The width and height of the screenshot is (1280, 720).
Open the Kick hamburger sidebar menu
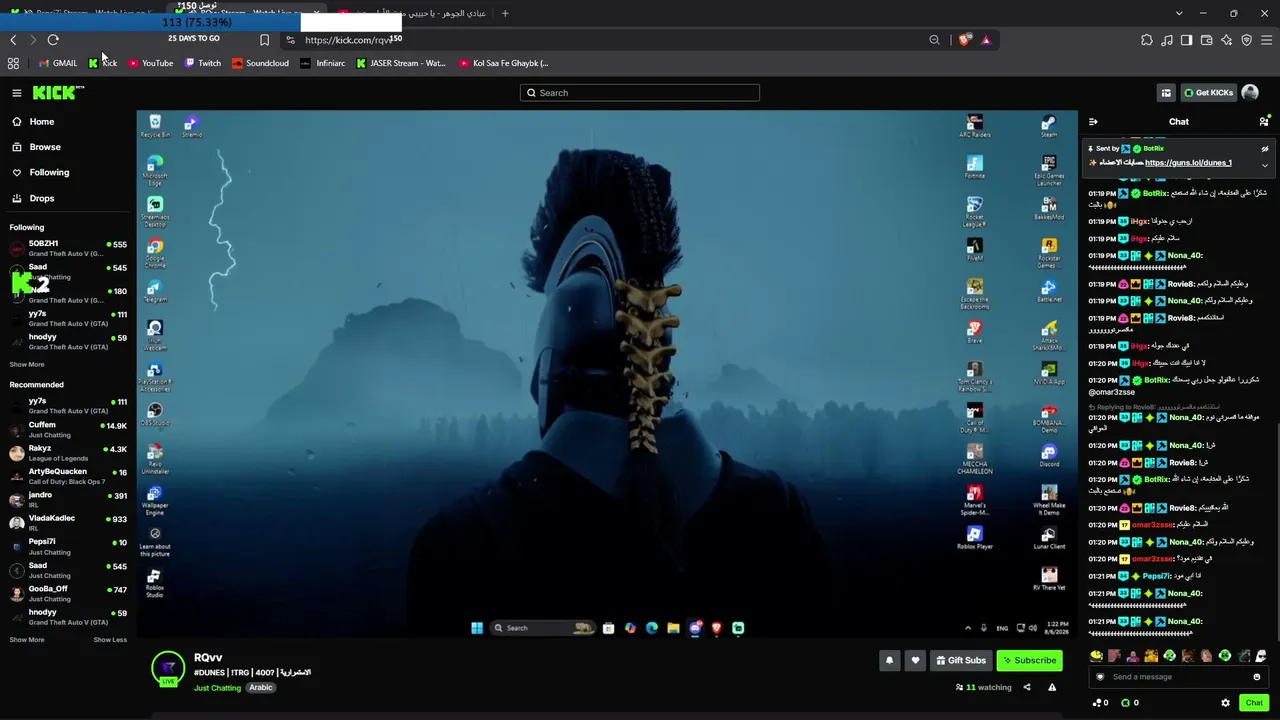[17, 93]
